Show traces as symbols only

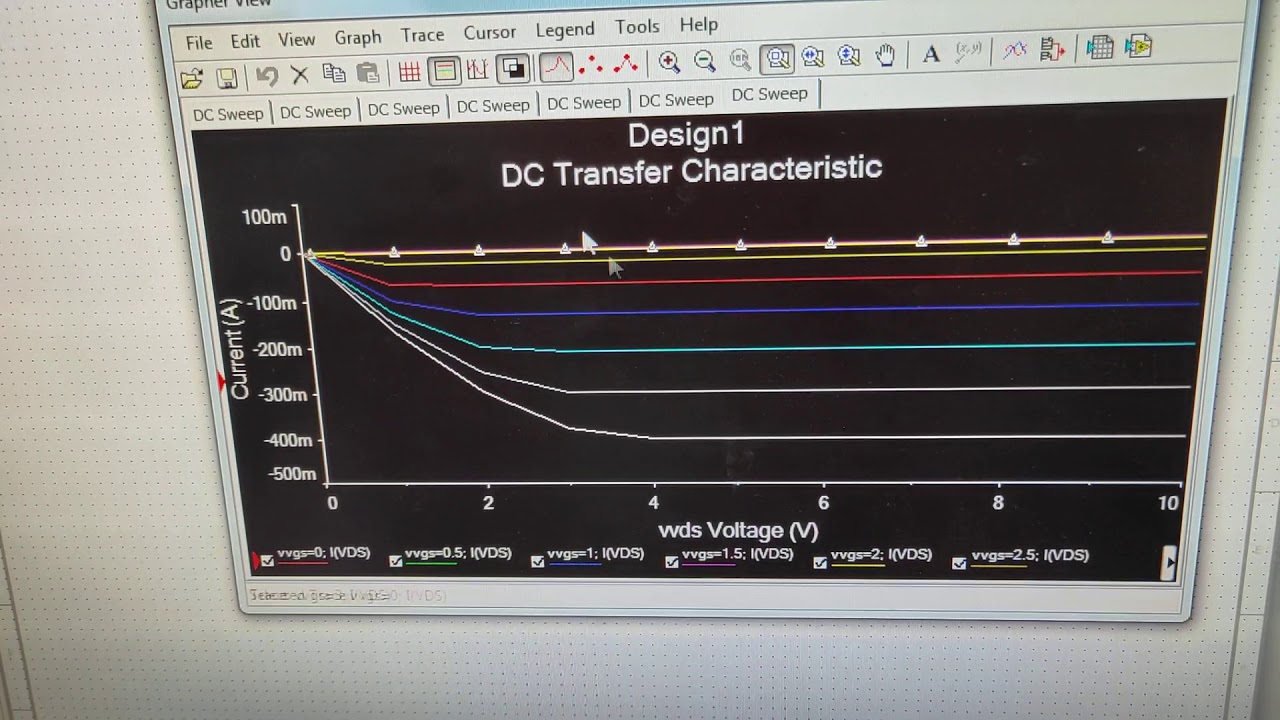591,66
